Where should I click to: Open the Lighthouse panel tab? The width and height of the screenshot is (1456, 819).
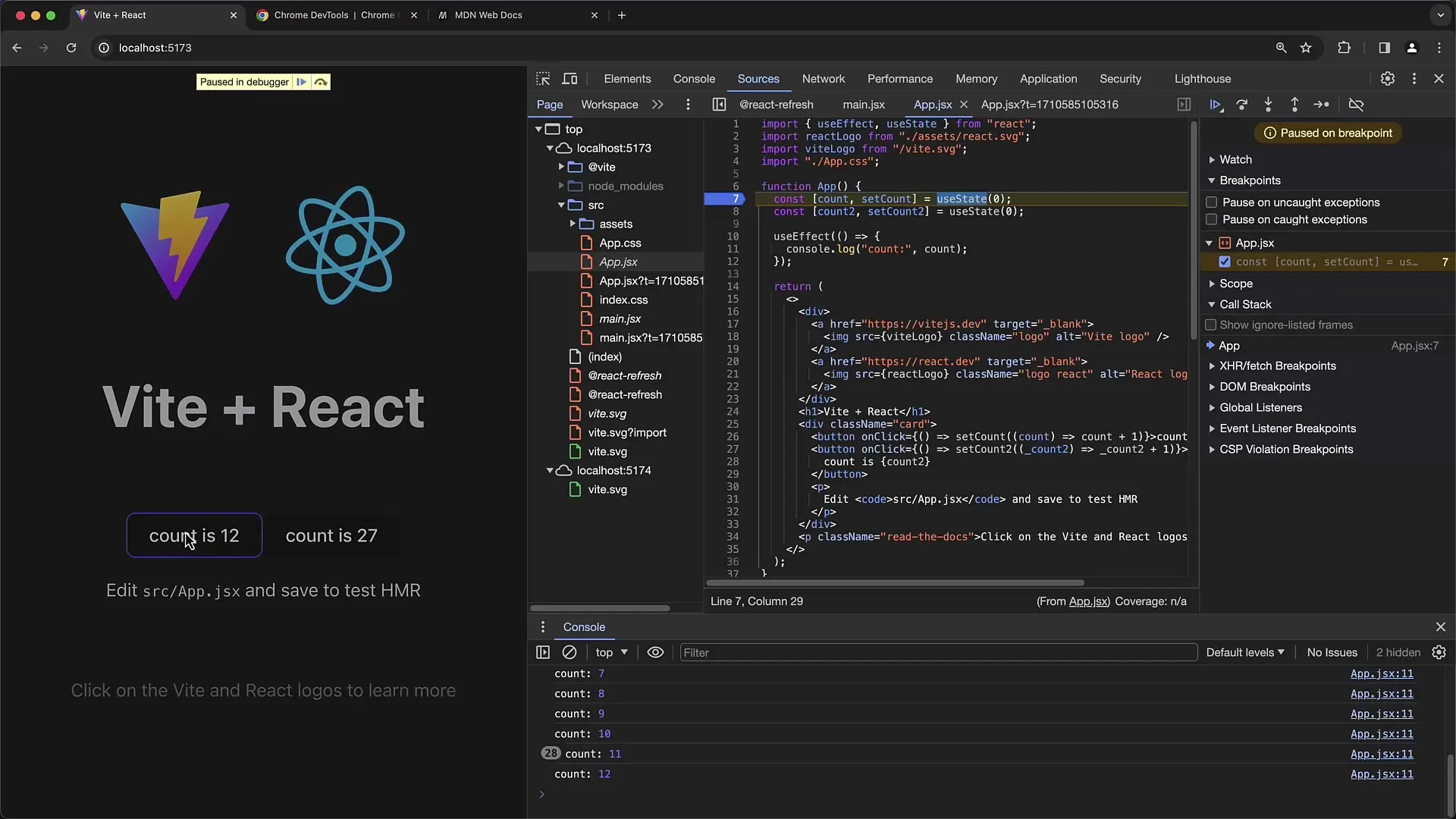[1202, 79]
